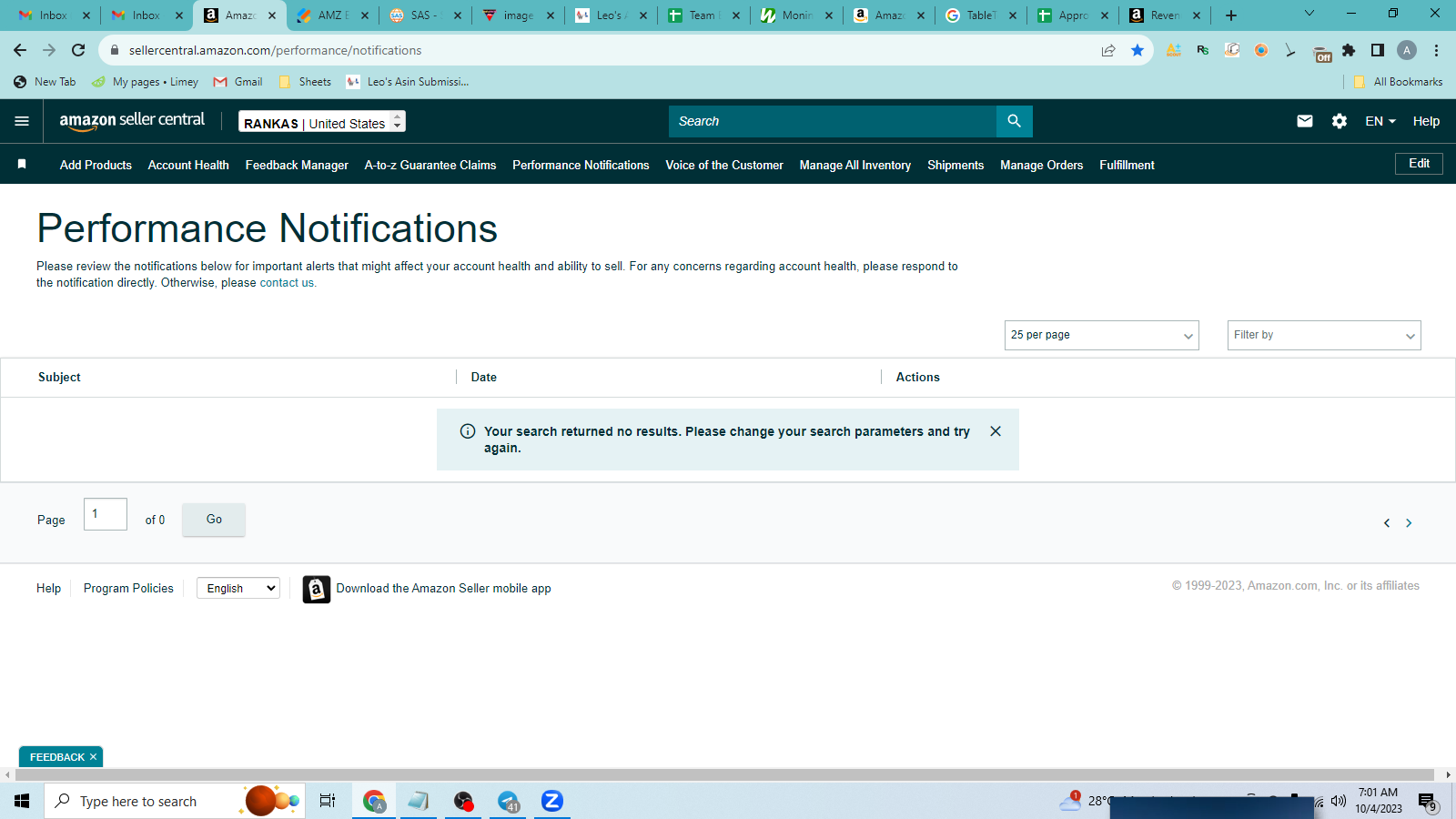Open the English language selector in footer
1456x819 pixels.
(x=238, y=588)
